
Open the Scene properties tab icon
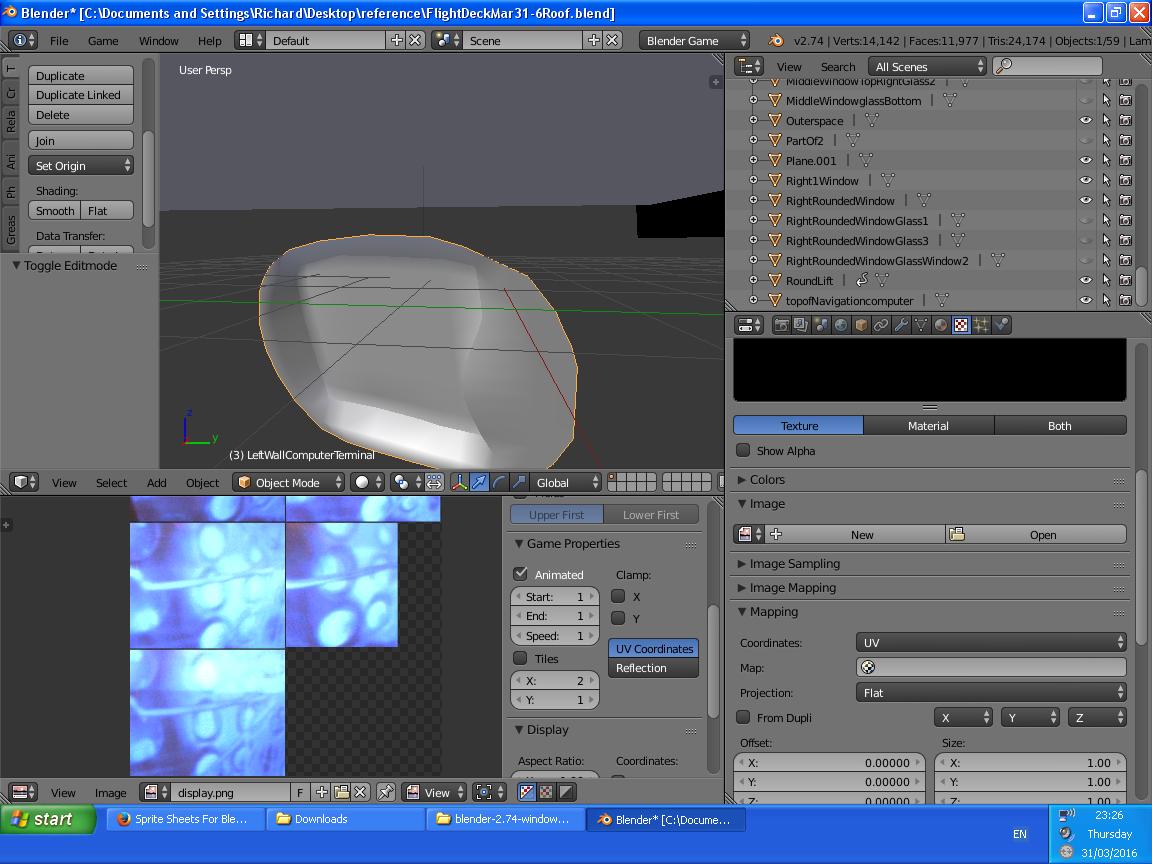pyautogui.click(x=821, y=325)
